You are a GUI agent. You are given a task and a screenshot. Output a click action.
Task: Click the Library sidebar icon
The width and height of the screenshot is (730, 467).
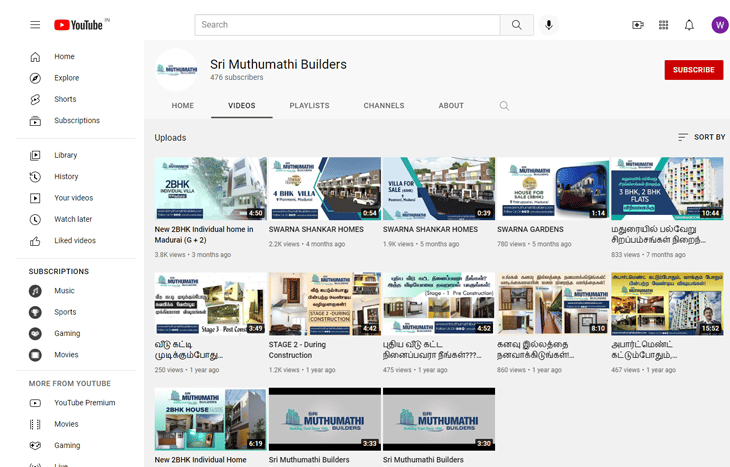coord(35,156)
